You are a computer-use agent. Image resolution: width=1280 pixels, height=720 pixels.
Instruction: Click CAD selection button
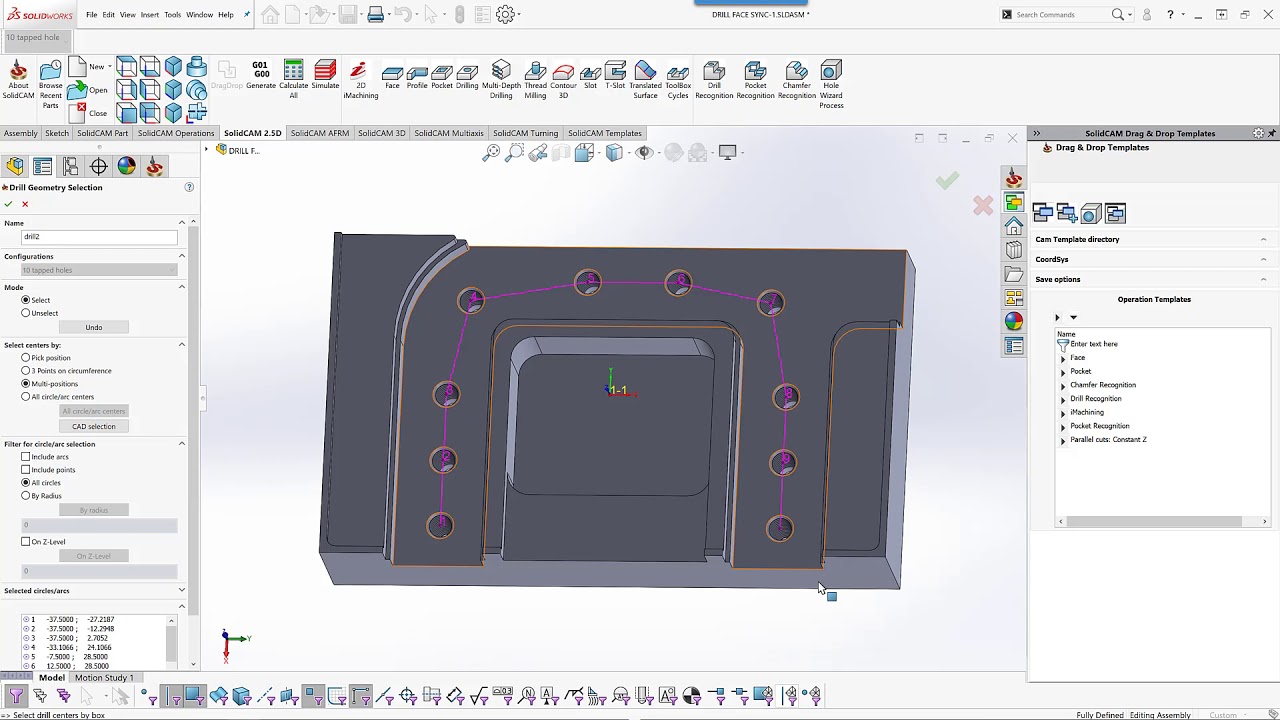click(94, 426)
